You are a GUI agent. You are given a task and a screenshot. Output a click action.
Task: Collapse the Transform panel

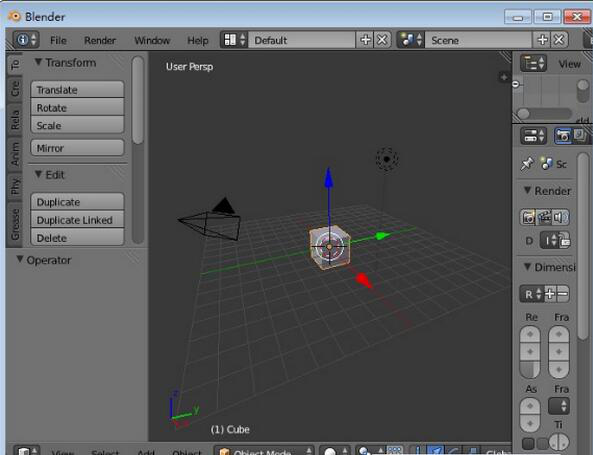click(38, 62)
